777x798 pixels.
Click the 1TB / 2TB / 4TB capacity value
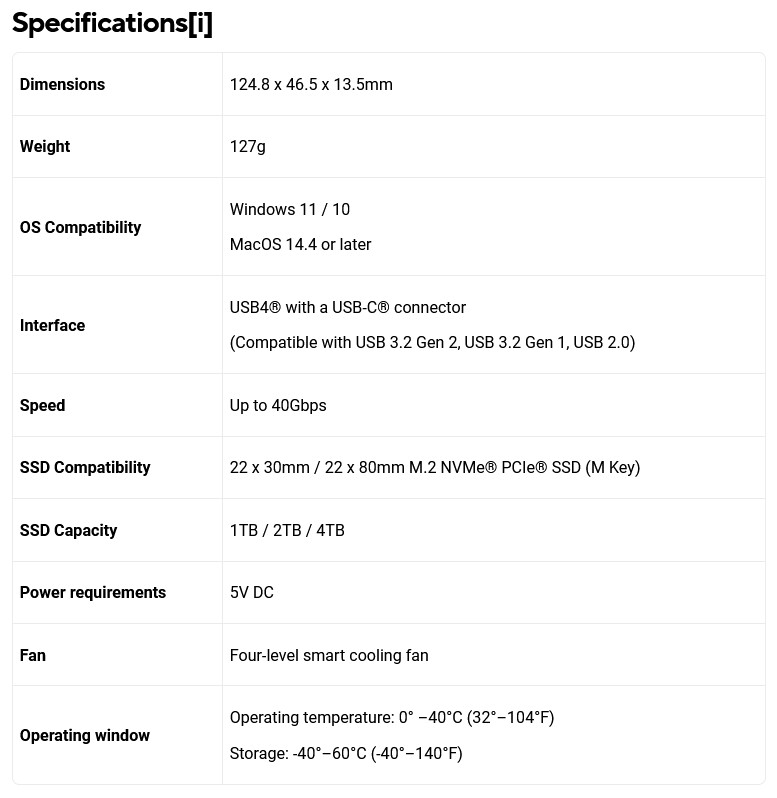287,531
